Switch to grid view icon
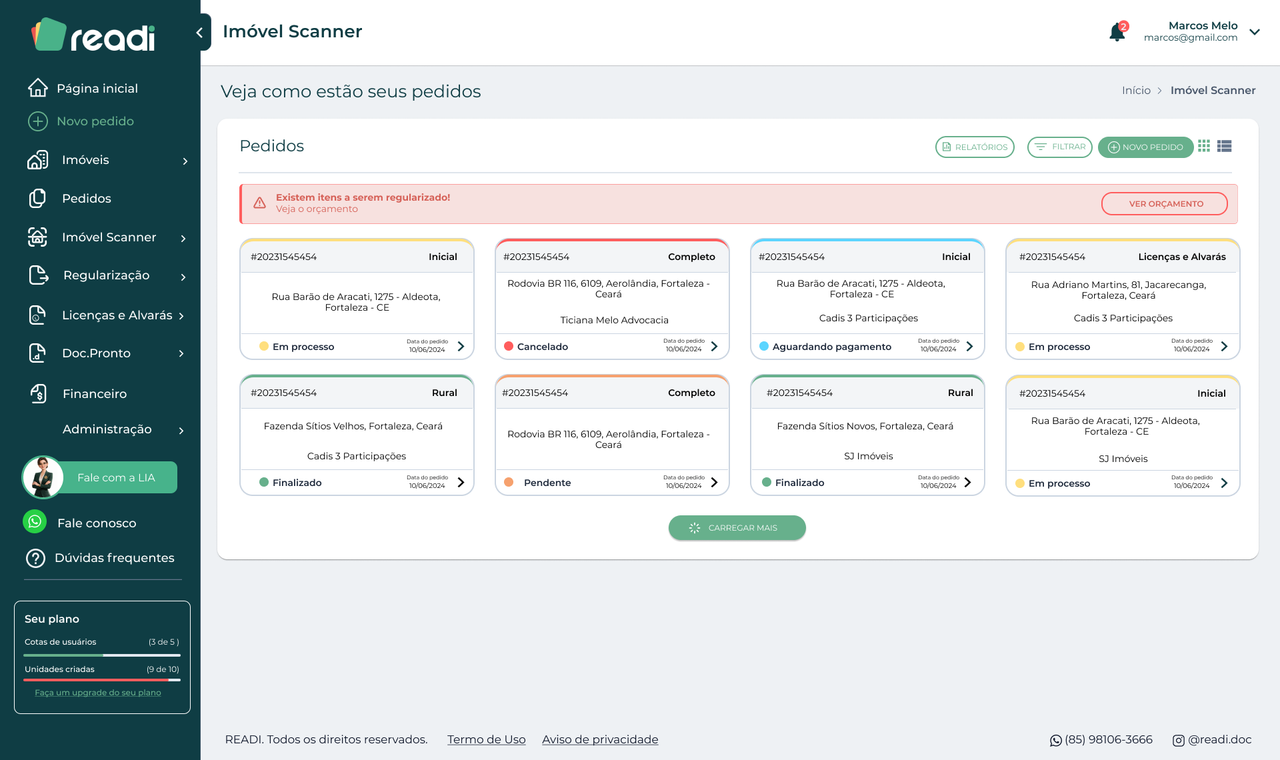 coord(1204,146)
